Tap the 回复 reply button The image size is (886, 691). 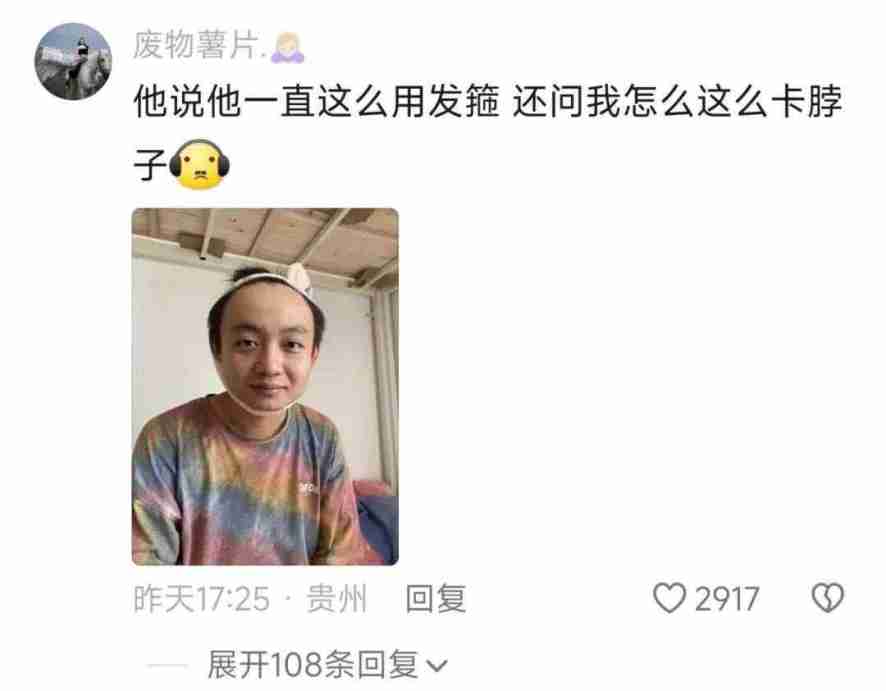pyautogui.click(x=436, y=598)
